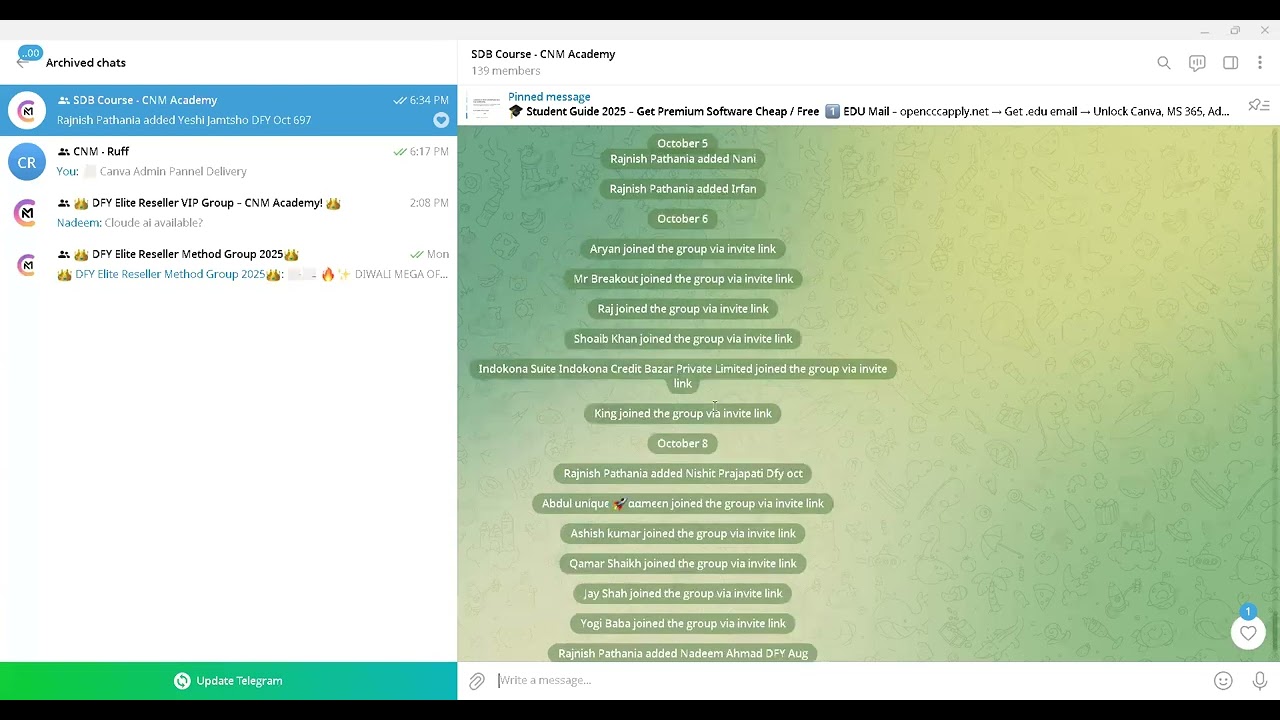
Task: Open the emoji picker
Action: click(1223, 681)
